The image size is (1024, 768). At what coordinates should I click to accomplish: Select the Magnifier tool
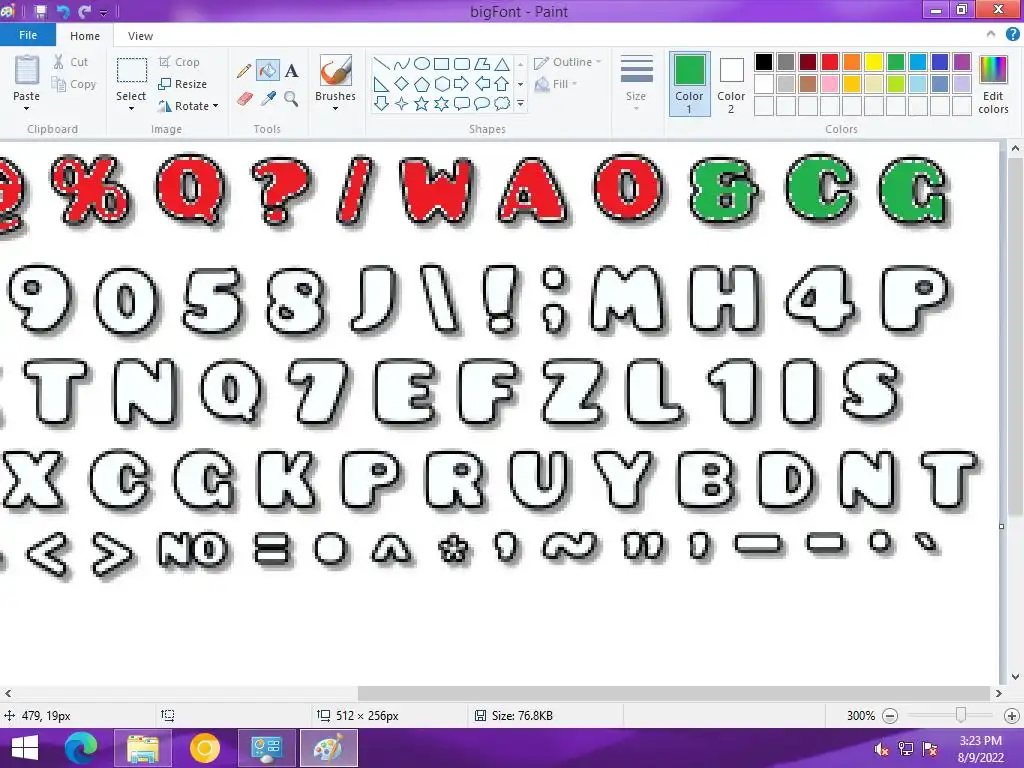pyautogui.click(x=291, y=99)
